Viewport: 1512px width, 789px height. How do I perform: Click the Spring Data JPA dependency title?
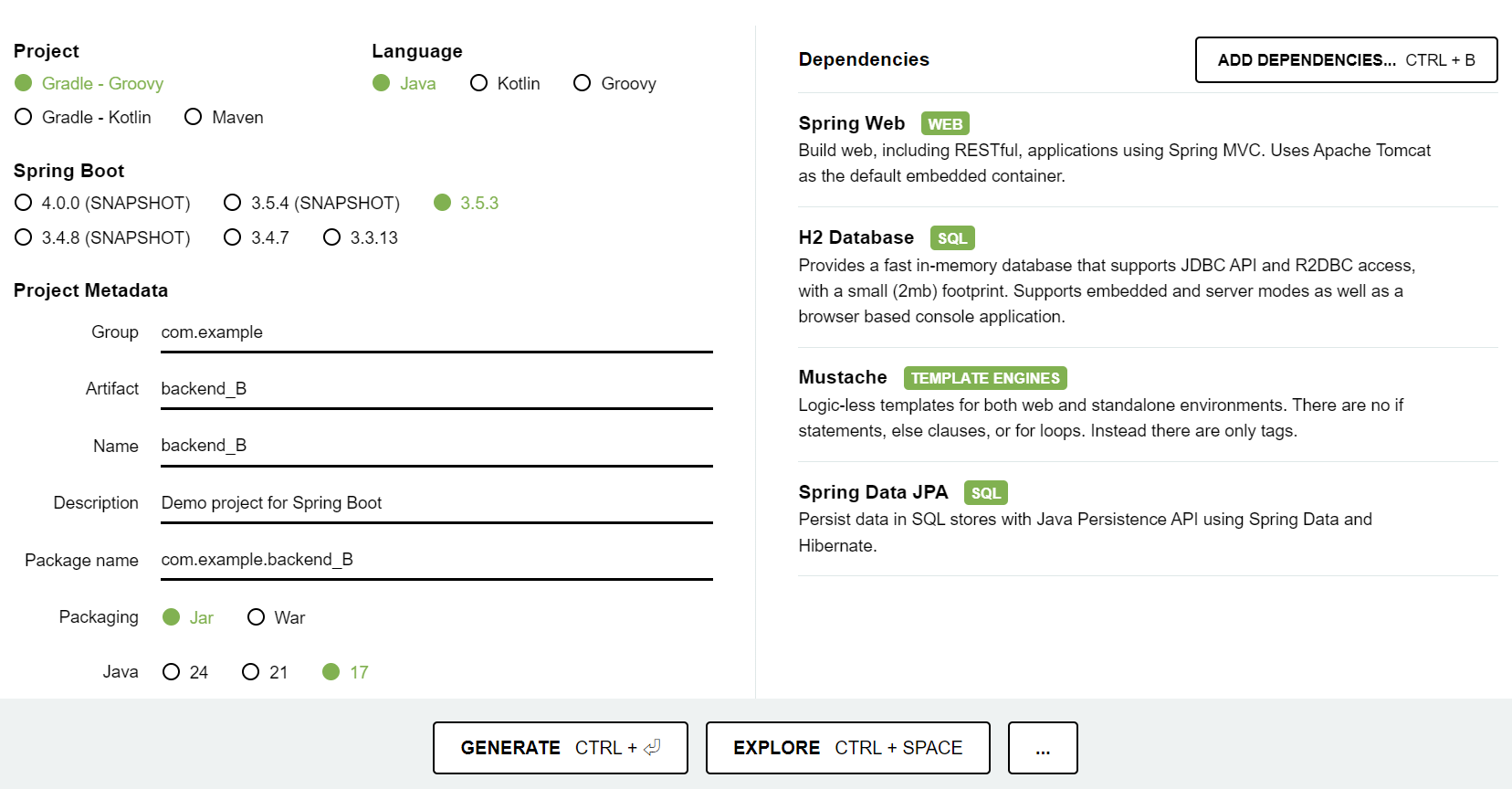(x=874, y=492)
